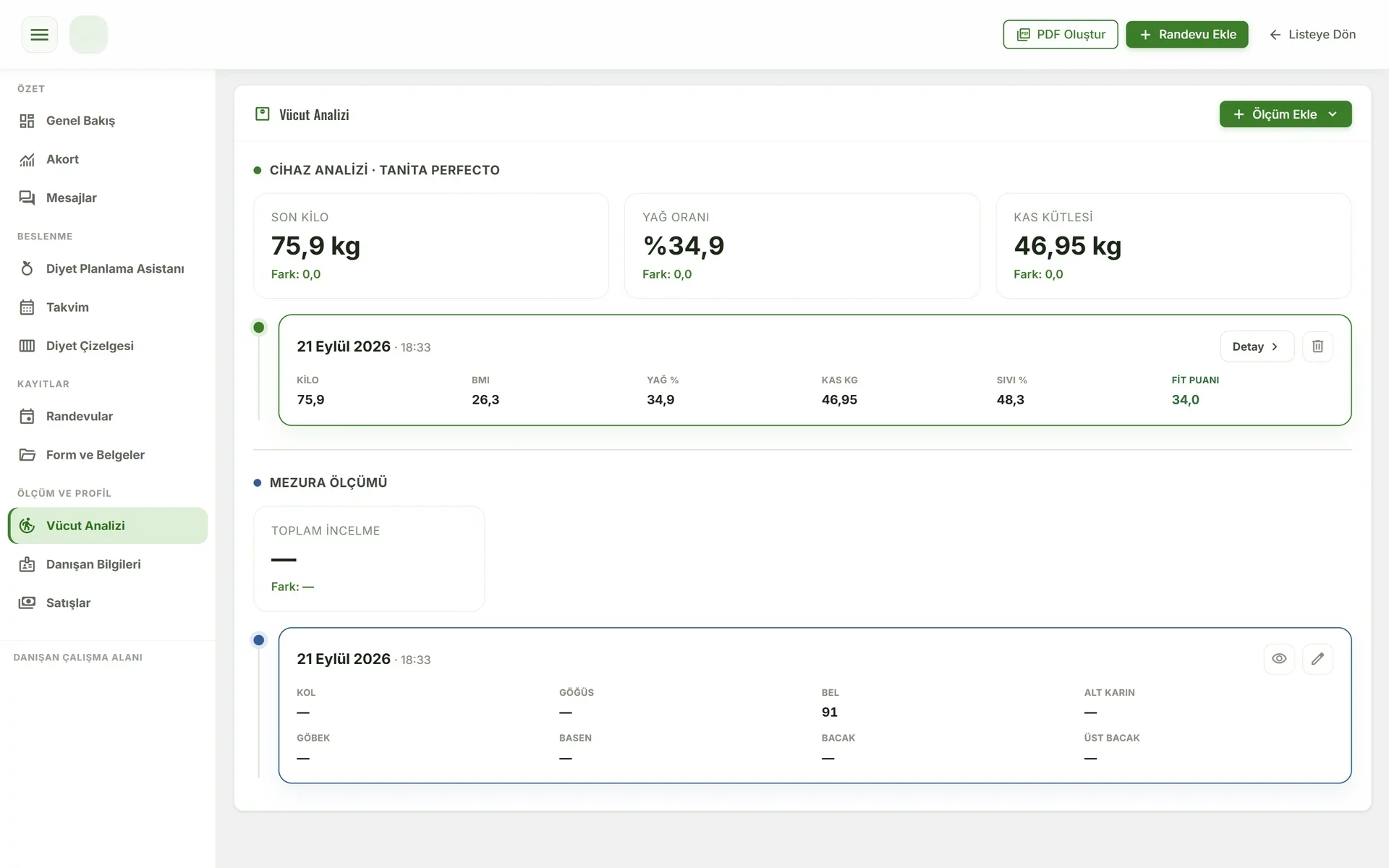Click the Genel Bakış dashboard icon

point(27,121)
